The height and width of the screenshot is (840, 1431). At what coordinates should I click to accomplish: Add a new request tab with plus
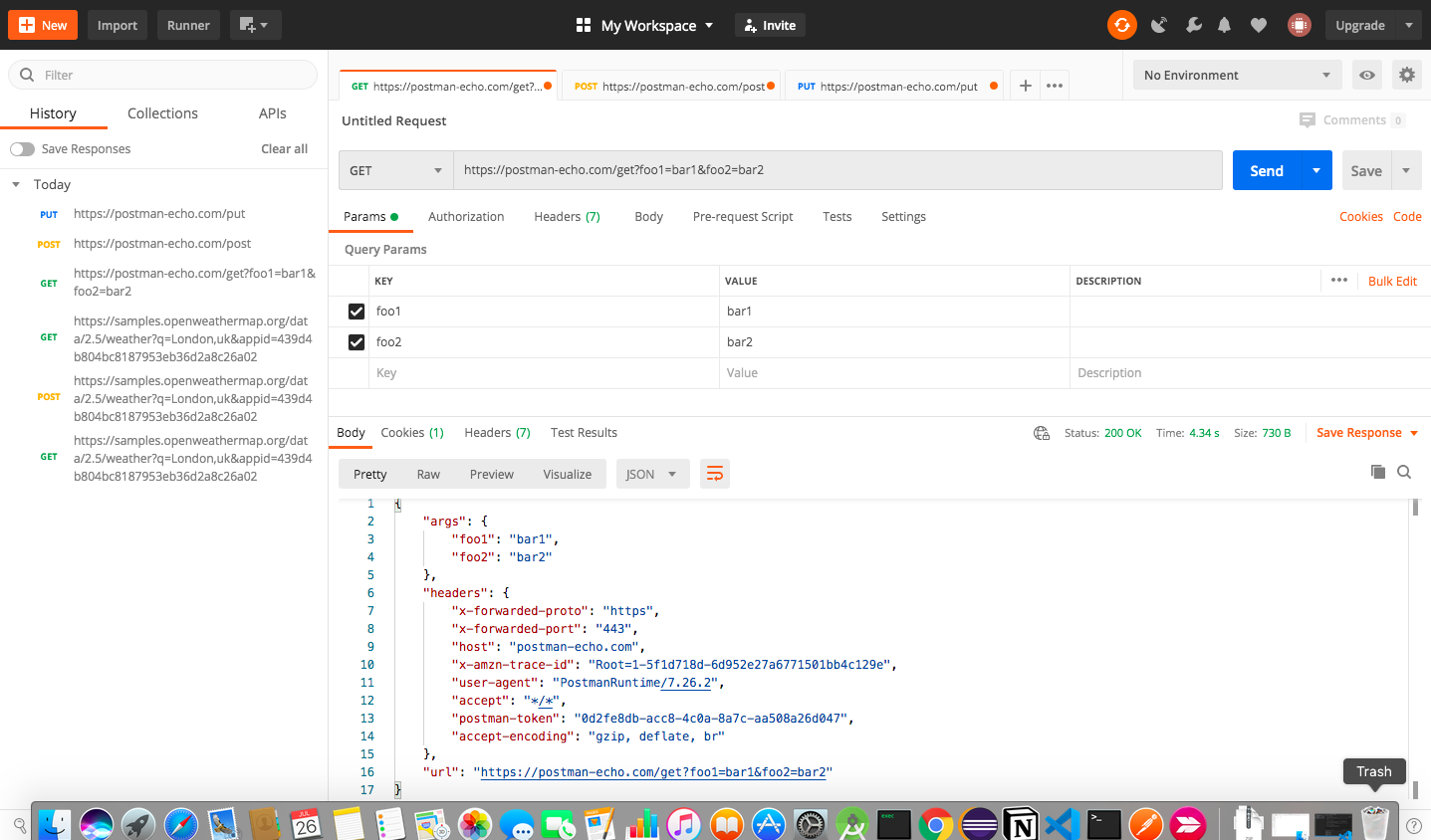[1025, 86]
